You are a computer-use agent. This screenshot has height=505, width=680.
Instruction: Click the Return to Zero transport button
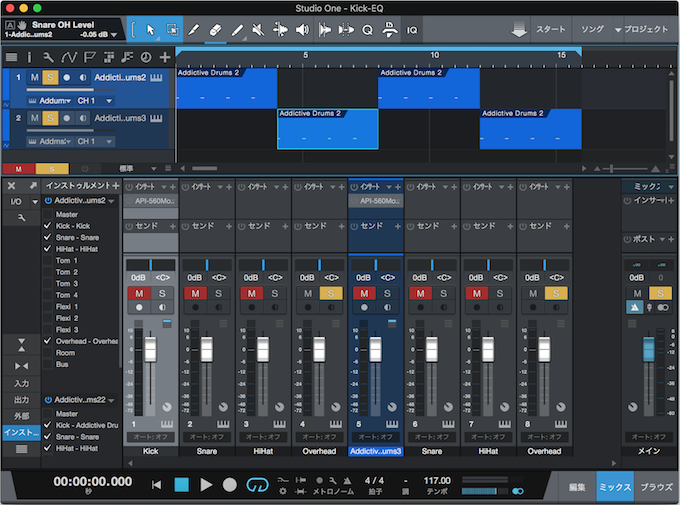point(157,485)
